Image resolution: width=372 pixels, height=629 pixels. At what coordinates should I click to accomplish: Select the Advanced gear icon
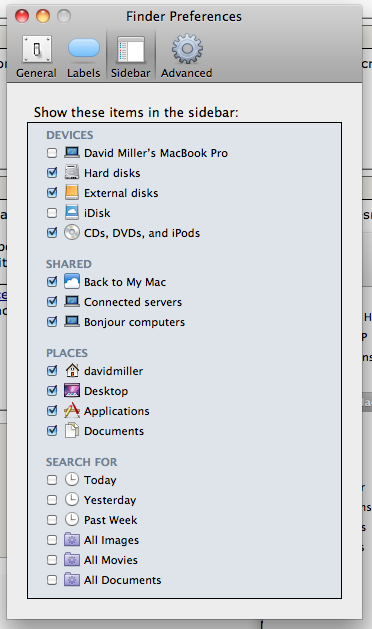[187, 49]
